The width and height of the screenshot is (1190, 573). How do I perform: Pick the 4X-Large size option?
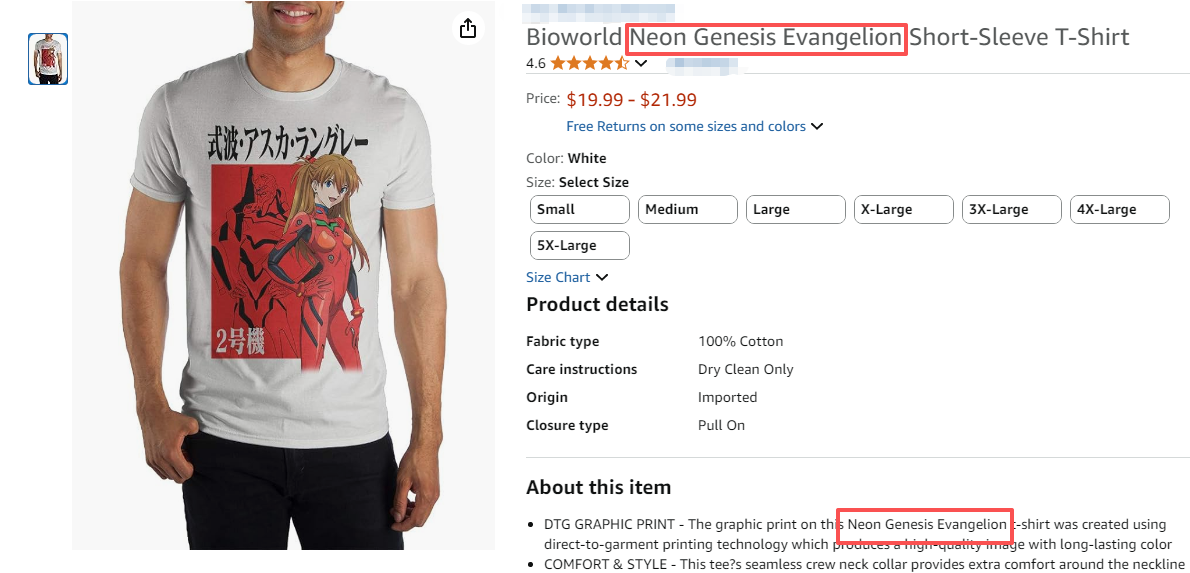1119,209
